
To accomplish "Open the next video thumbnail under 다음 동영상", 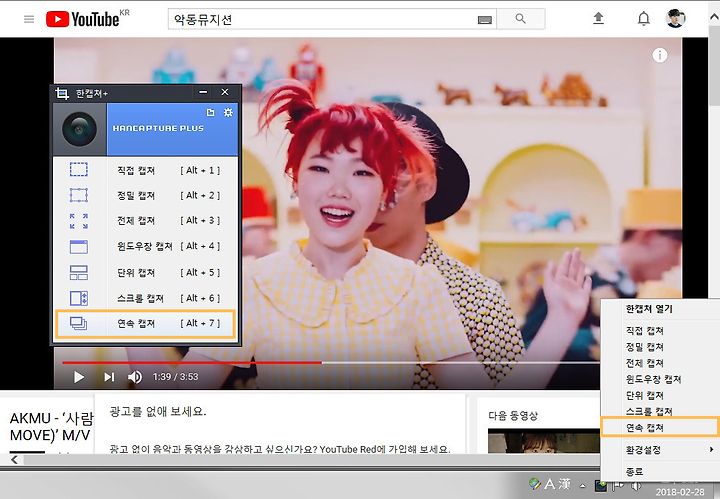I will point(543,441).
